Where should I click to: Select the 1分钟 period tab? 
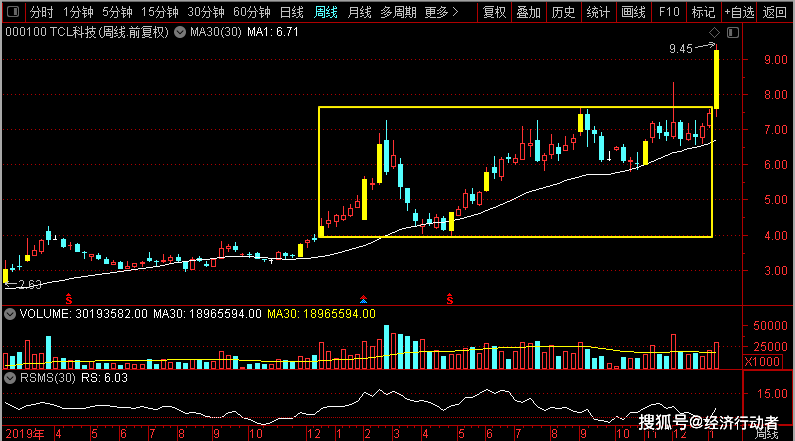[78, 12]
